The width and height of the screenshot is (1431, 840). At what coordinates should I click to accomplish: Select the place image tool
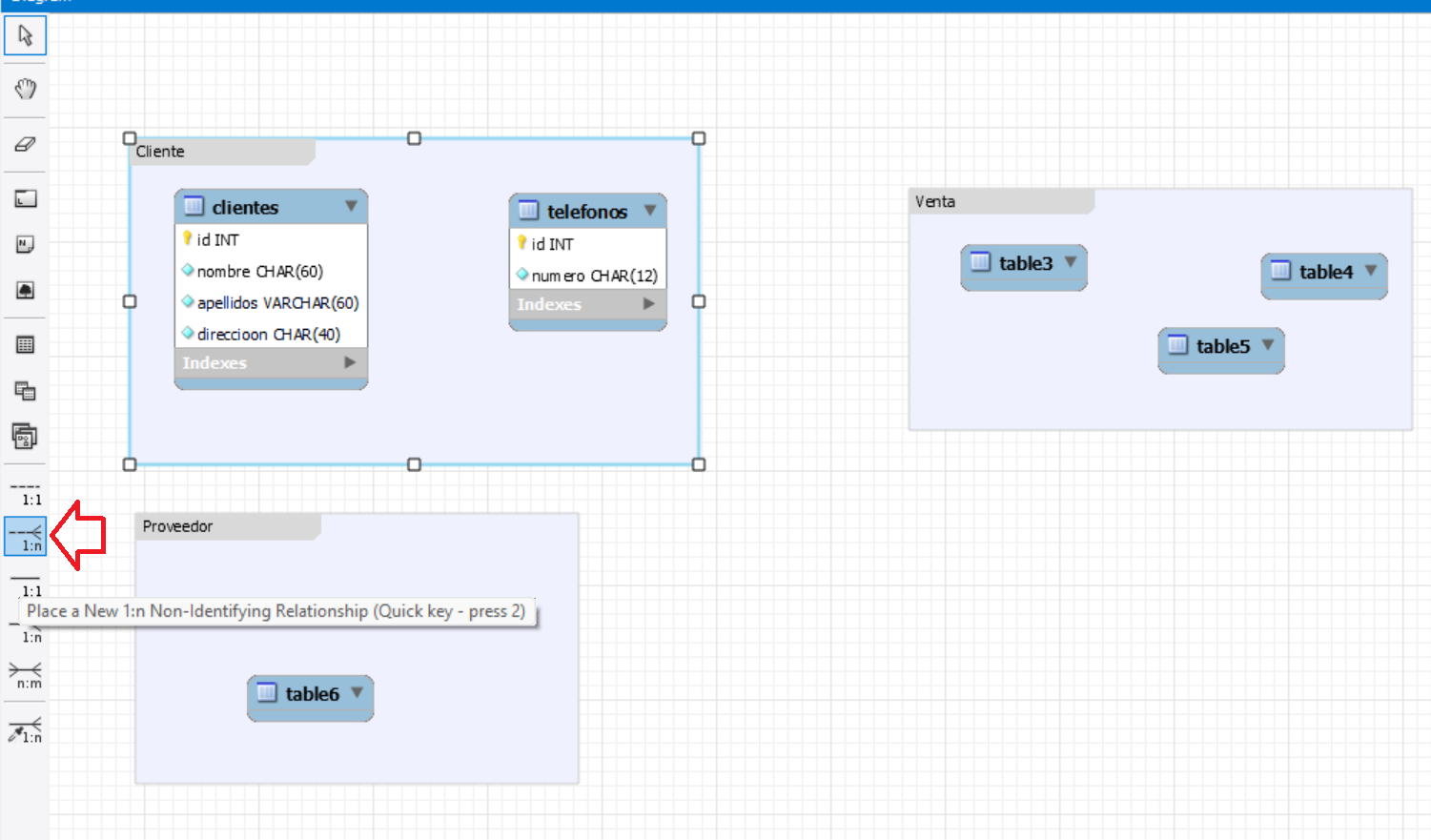pos(25,290)
